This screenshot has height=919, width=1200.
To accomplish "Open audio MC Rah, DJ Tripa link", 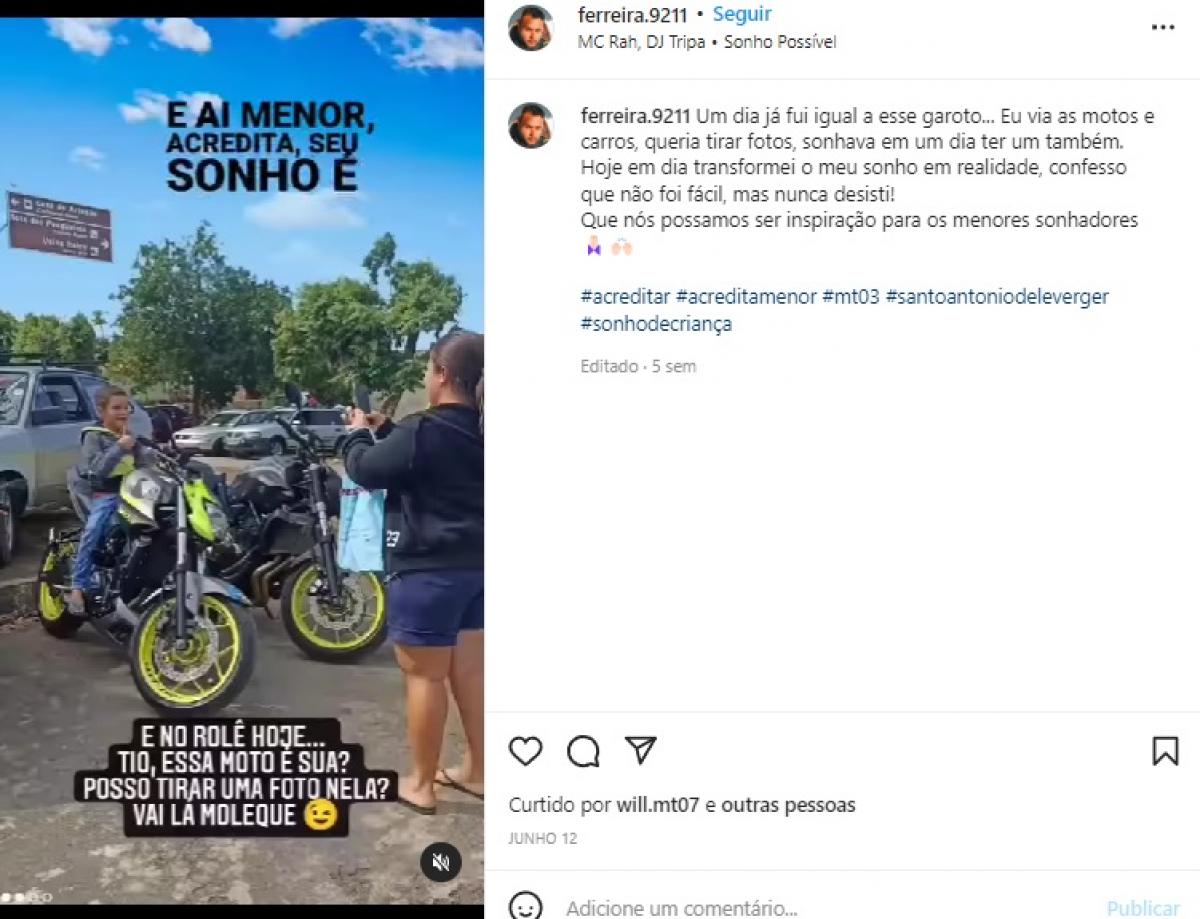I will (642, 42).
